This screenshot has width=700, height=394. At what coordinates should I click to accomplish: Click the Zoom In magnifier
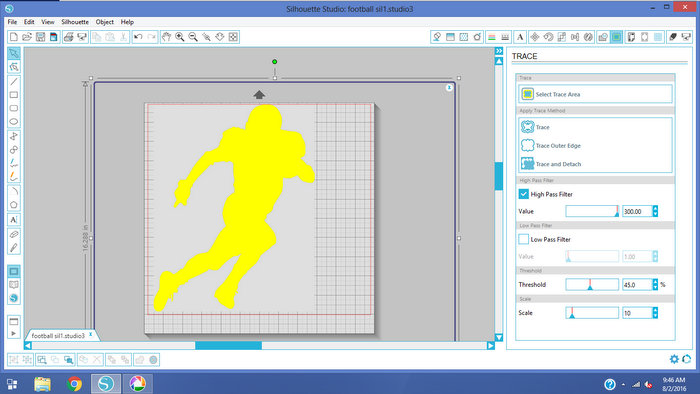click(x=179, y=37)
